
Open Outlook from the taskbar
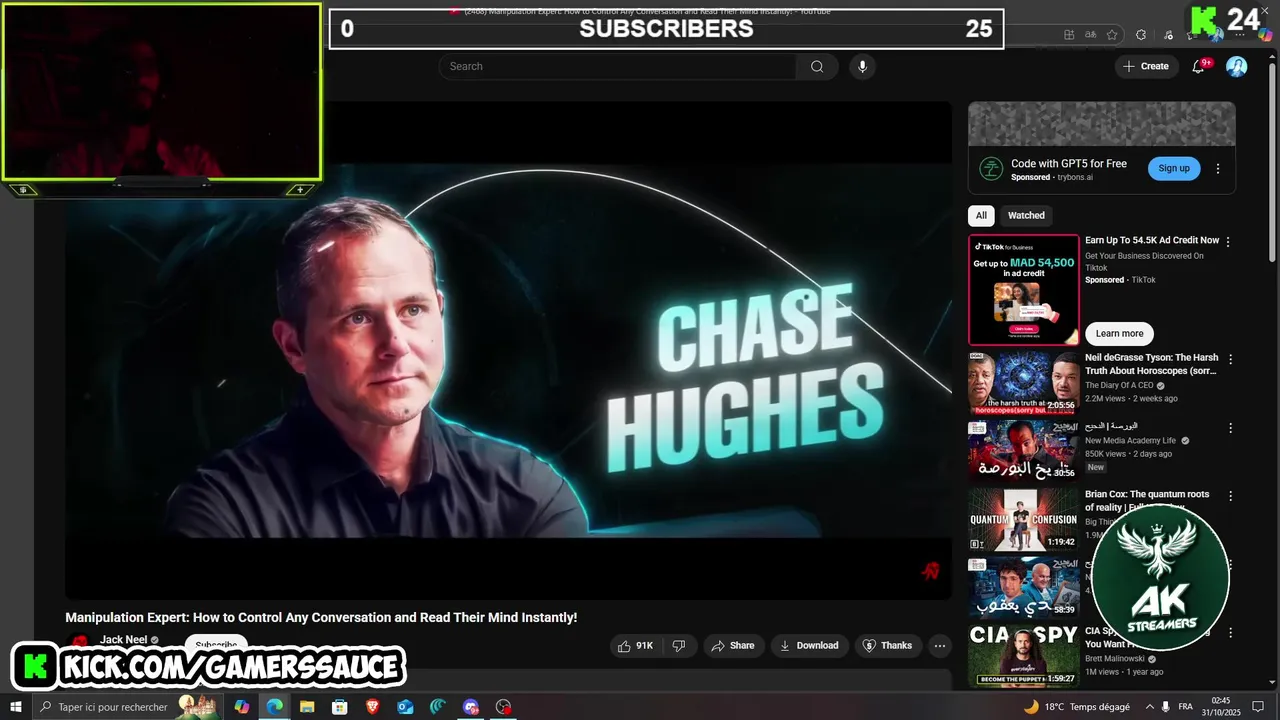pos(405,707)
